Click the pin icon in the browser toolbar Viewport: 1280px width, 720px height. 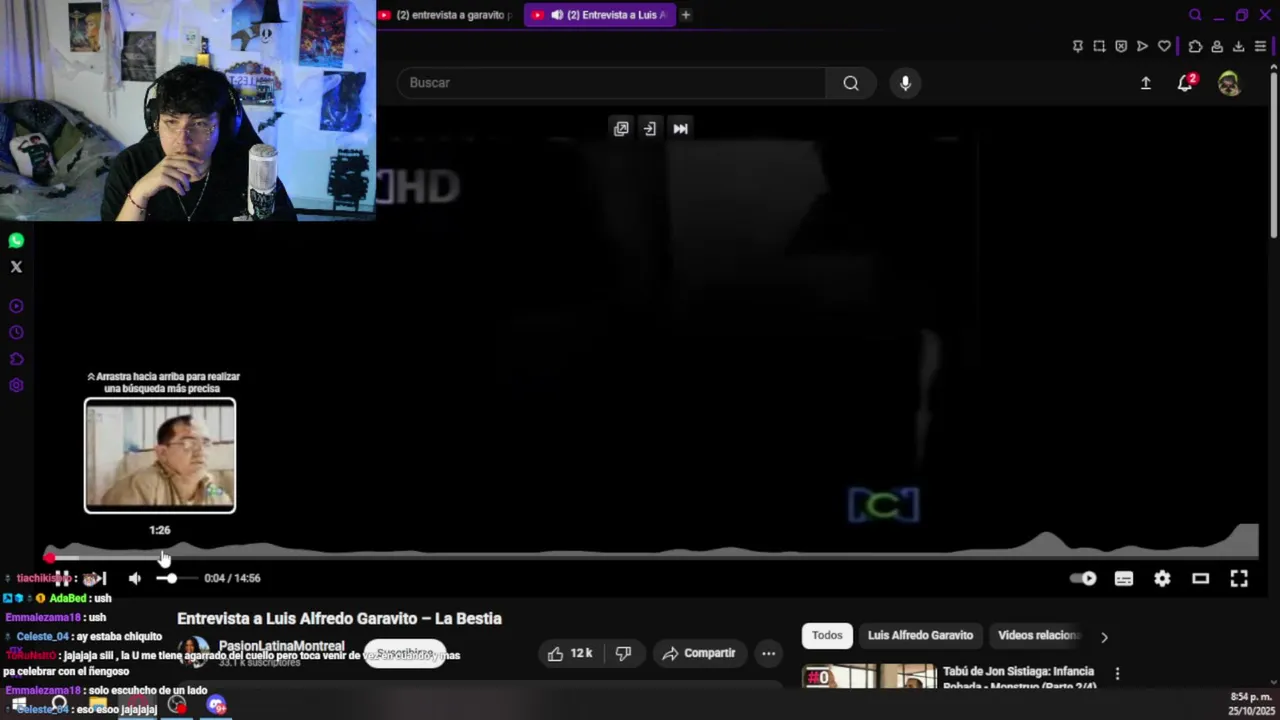[x=1077, y=46]
